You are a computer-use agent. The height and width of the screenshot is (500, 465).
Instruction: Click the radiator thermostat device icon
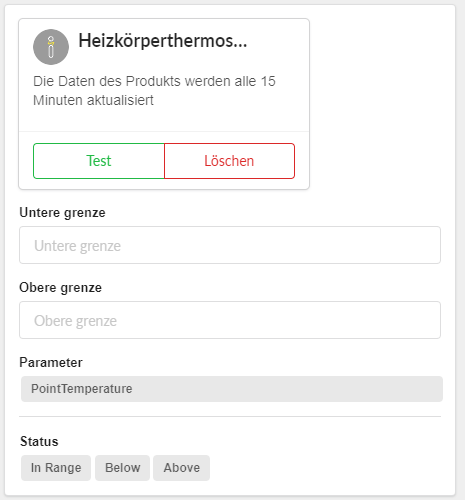[51, 47]
